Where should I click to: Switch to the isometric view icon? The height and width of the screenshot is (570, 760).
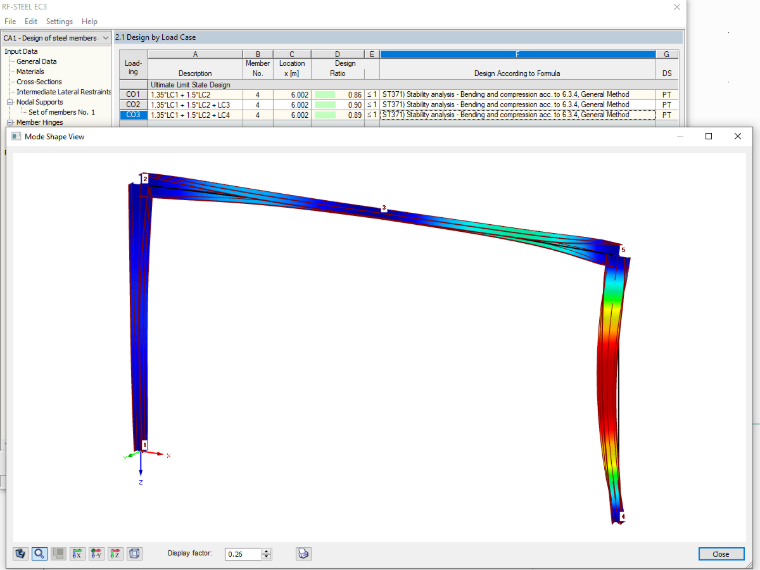(x=134, y=554)
